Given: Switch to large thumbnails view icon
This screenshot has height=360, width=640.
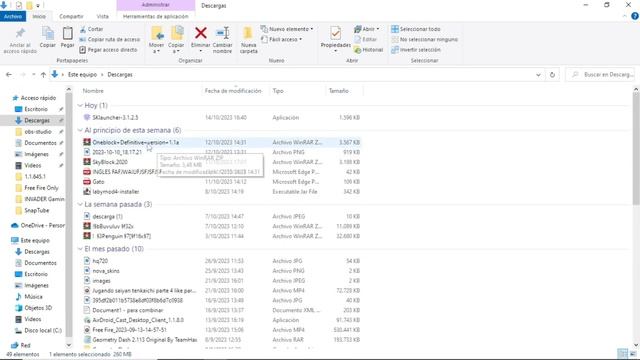Looking at the screenshot, I should click(633, 353).
